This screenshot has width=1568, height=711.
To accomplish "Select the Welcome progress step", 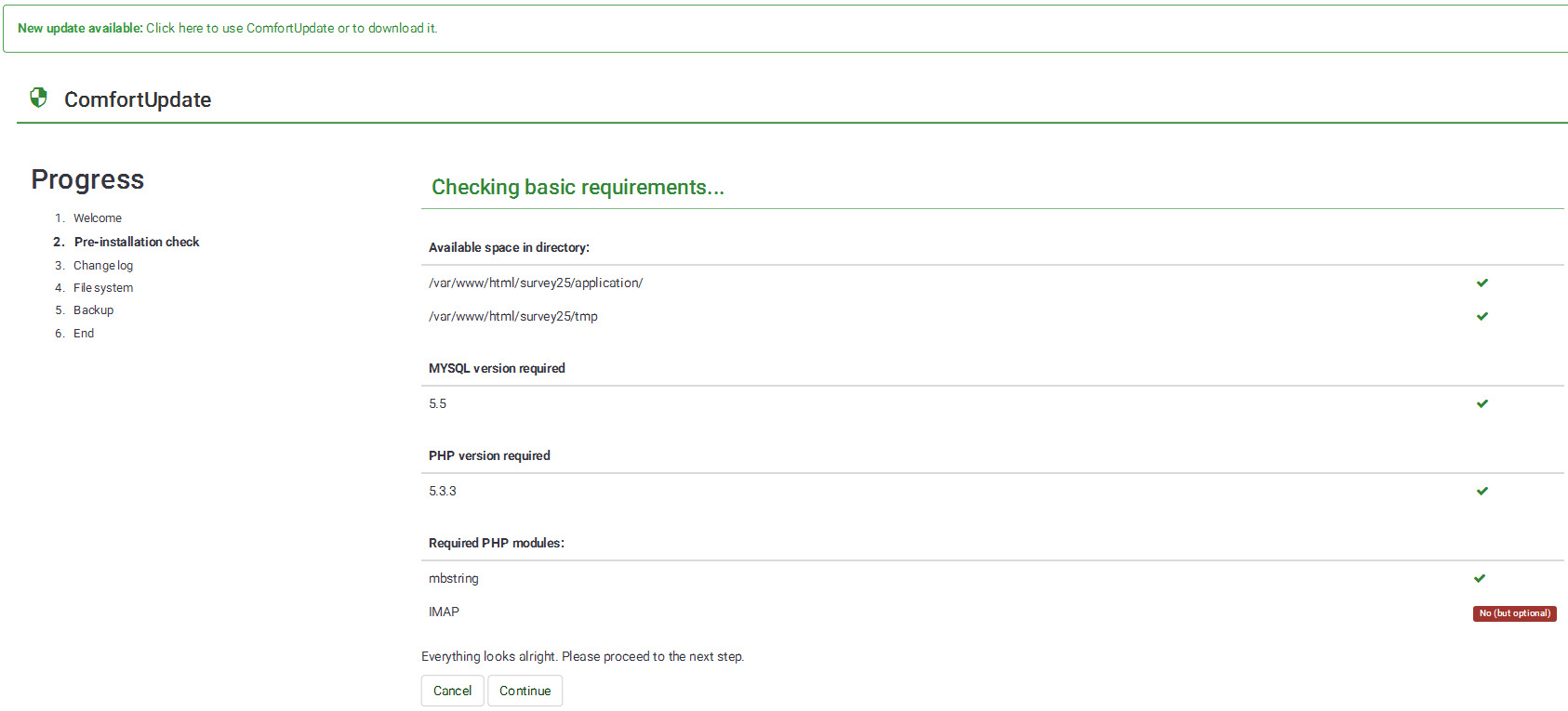I will 98,218.
